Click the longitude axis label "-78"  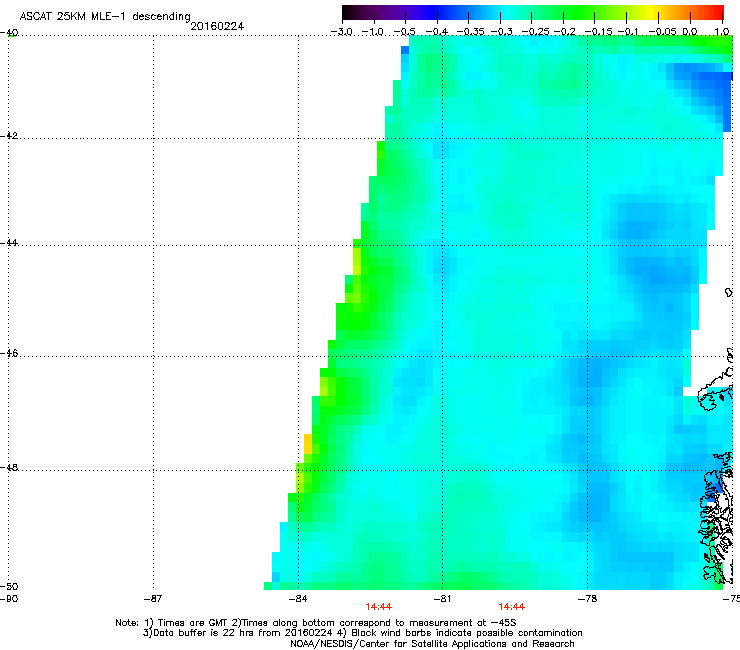click(x=587, y=599)
